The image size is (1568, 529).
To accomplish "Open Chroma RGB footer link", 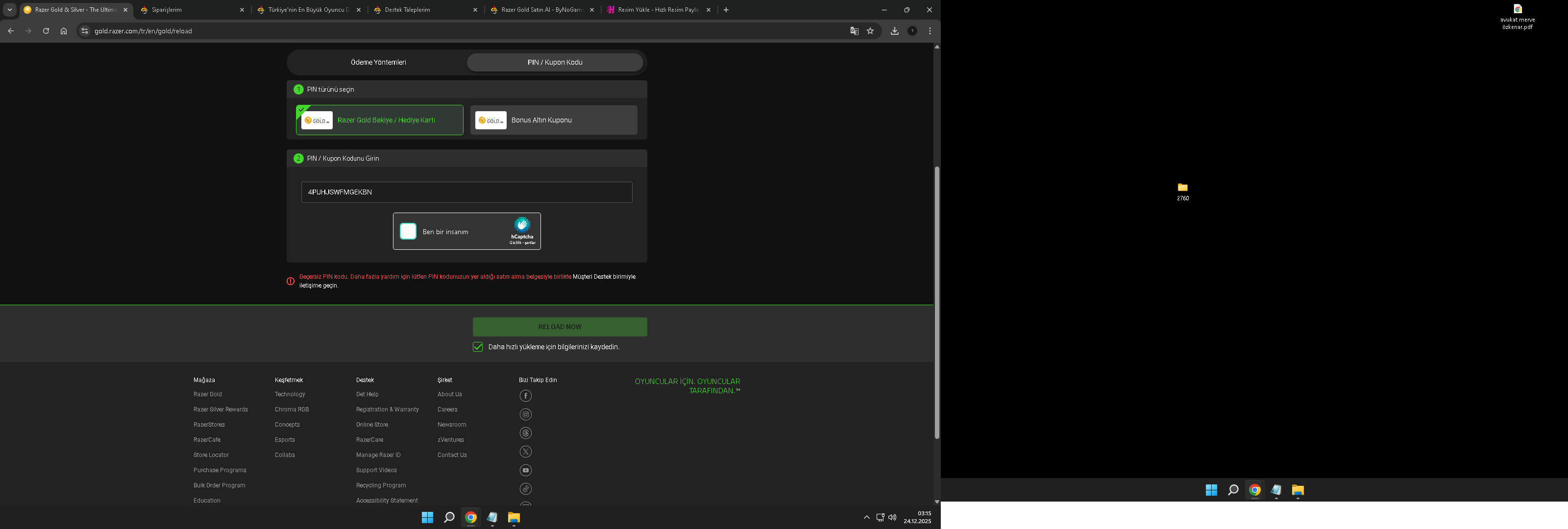I will click(292, 409).
